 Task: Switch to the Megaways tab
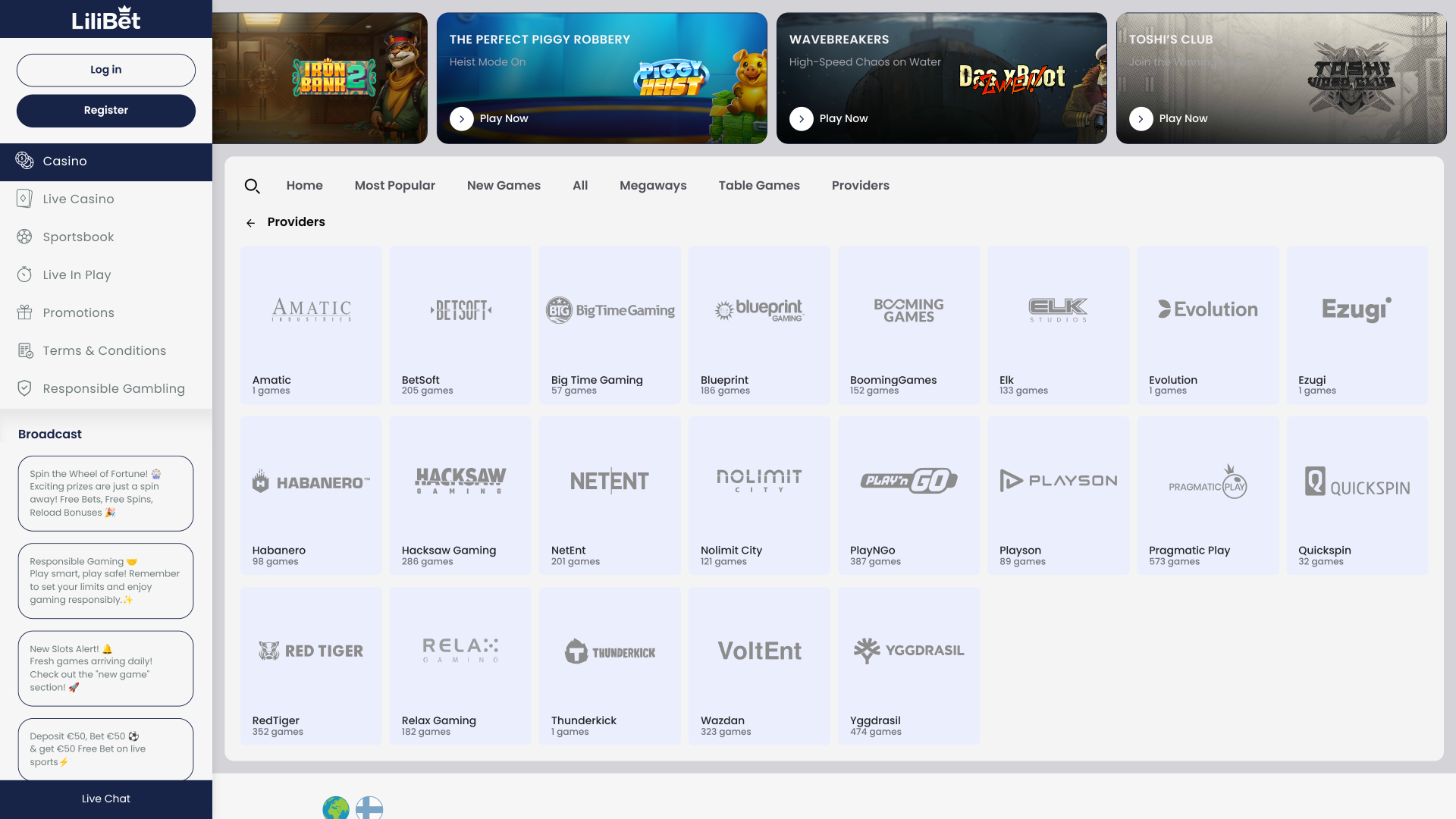(x=653, y=185)
